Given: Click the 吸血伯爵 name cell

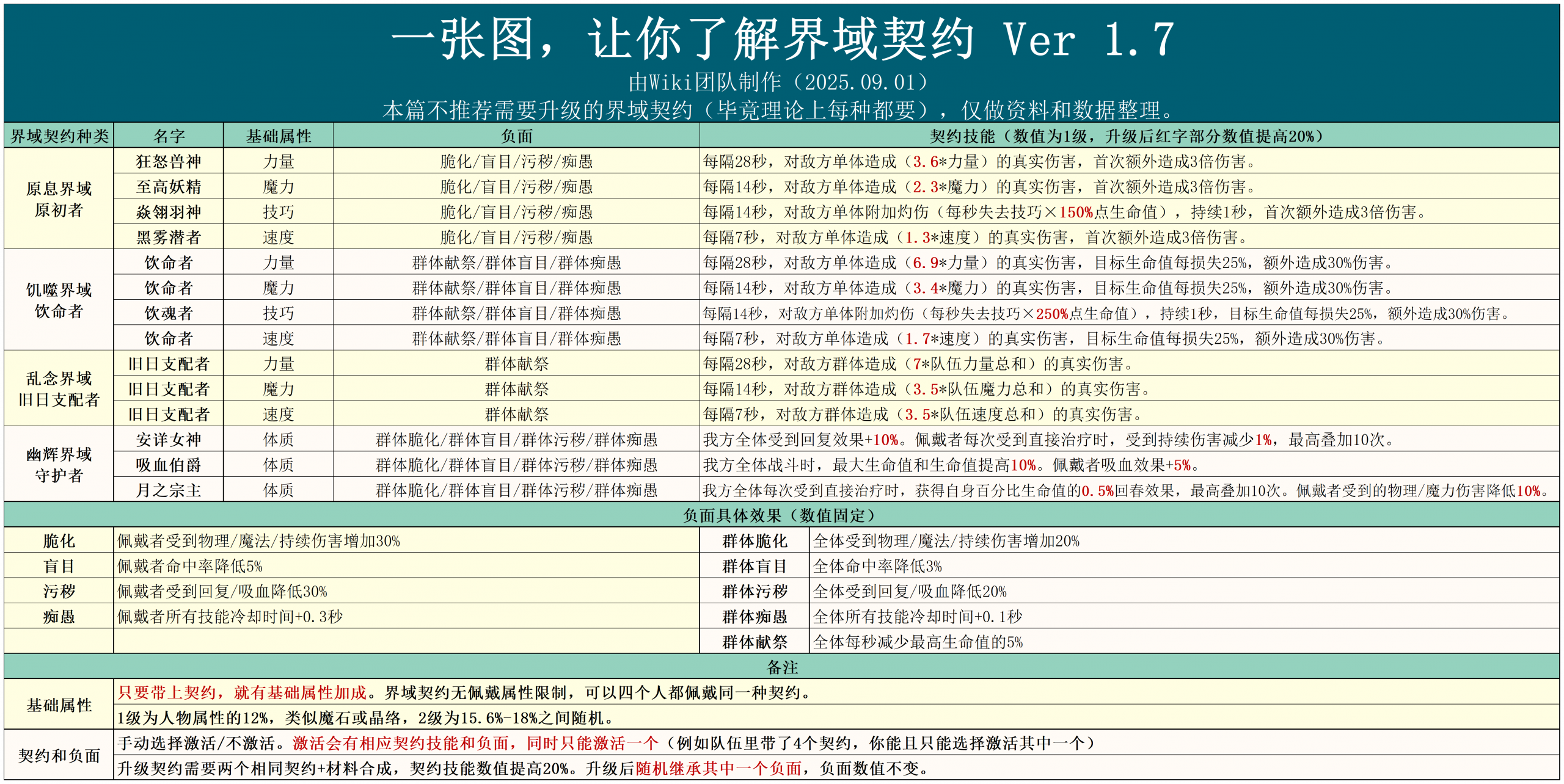Looking at the screenshot, I should pos(169,465).
